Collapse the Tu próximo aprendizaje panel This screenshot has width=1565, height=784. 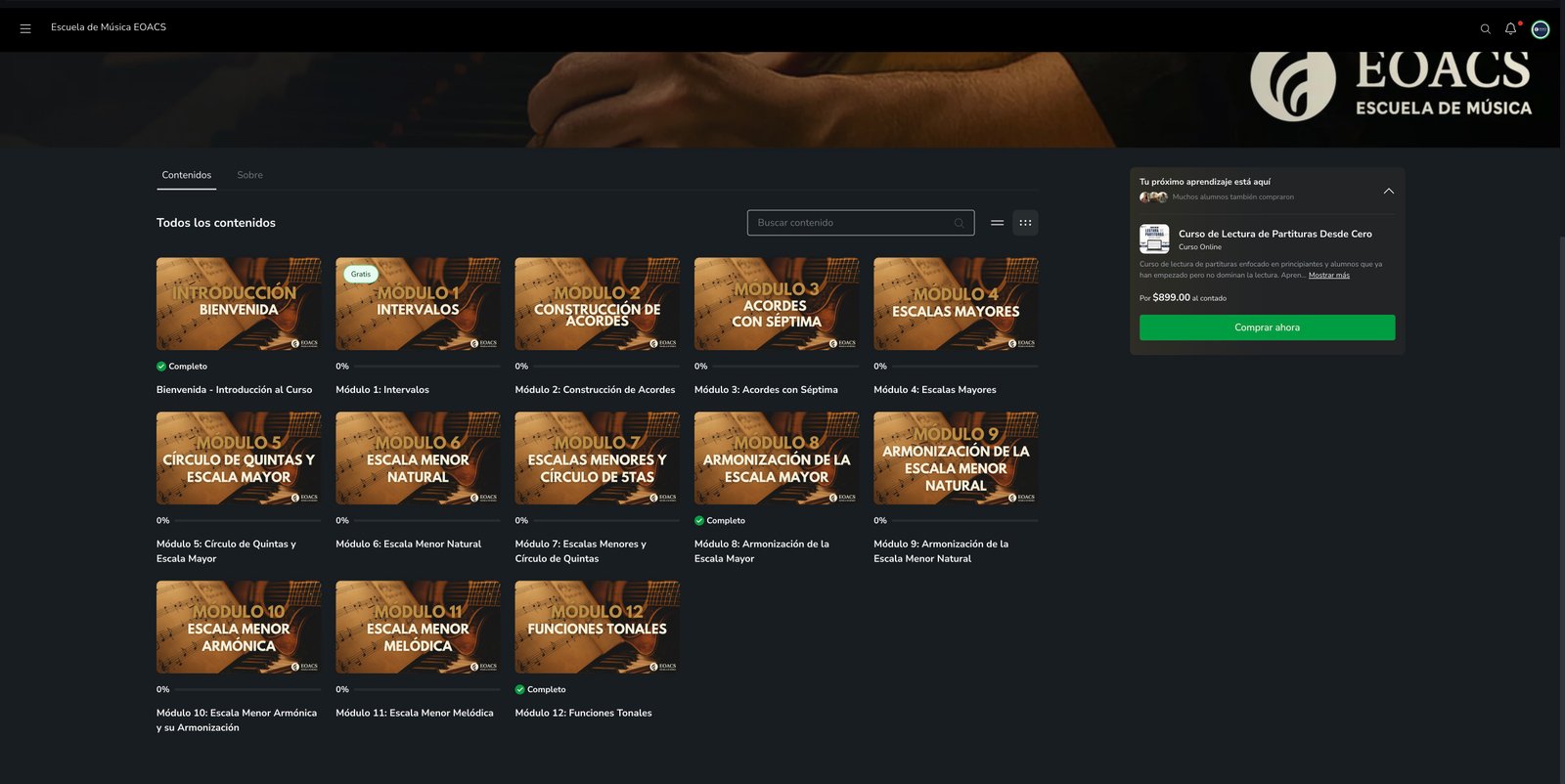[1389, 191]
